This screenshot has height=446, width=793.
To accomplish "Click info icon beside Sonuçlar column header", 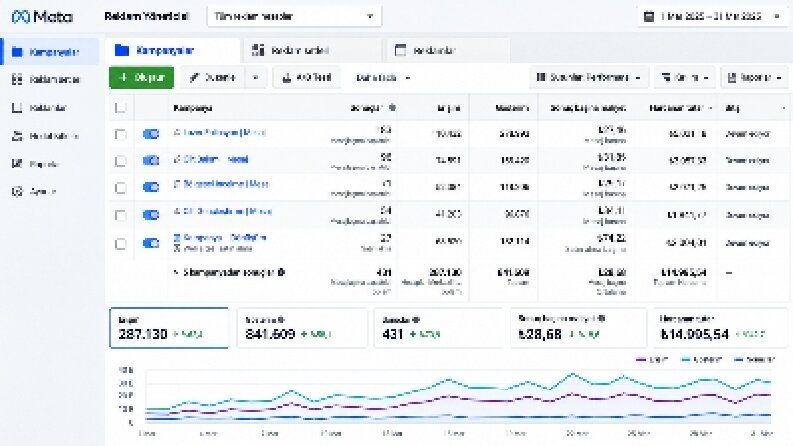I will [x=392, y=108].
